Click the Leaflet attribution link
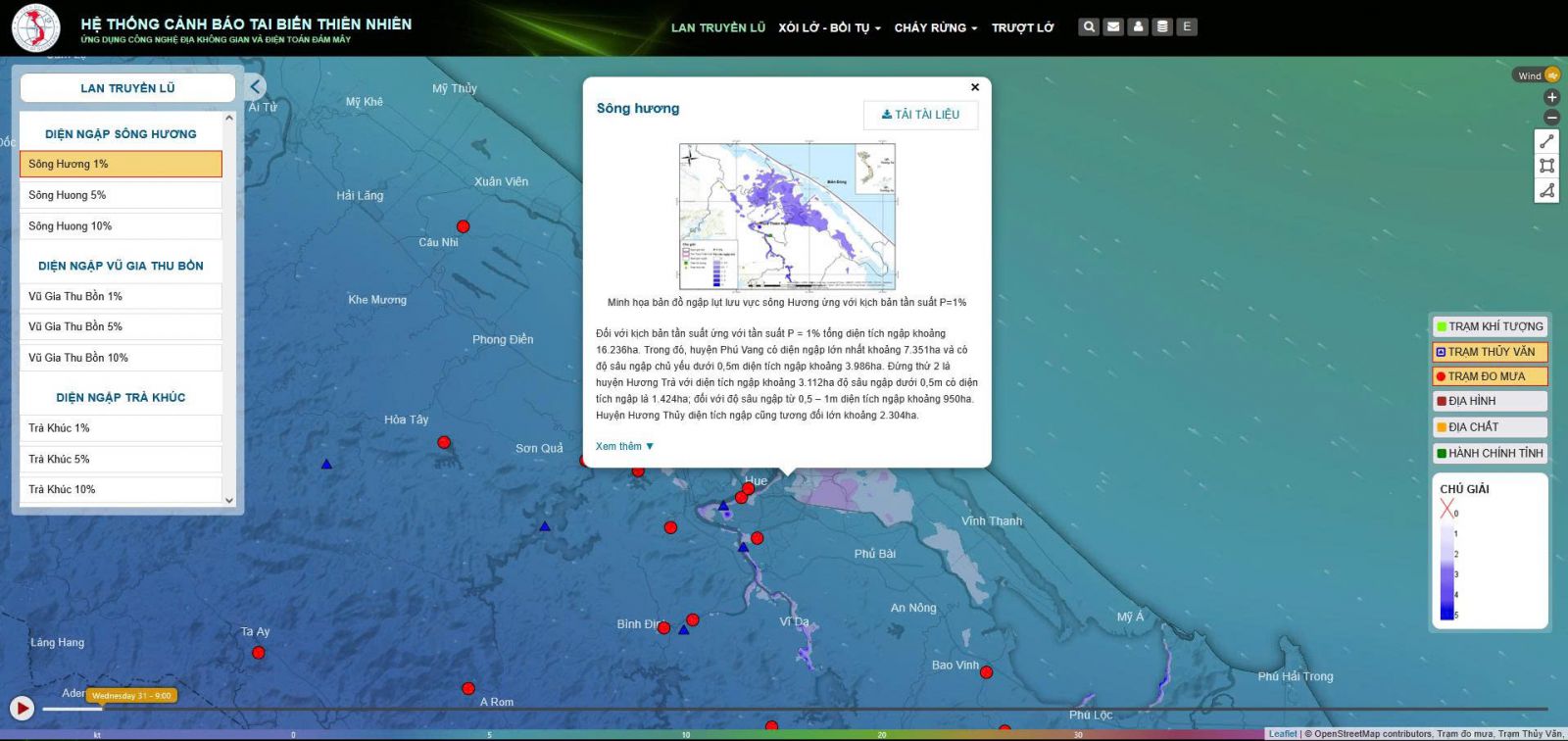The image size is (1568, 741). tap(1282, 734)
